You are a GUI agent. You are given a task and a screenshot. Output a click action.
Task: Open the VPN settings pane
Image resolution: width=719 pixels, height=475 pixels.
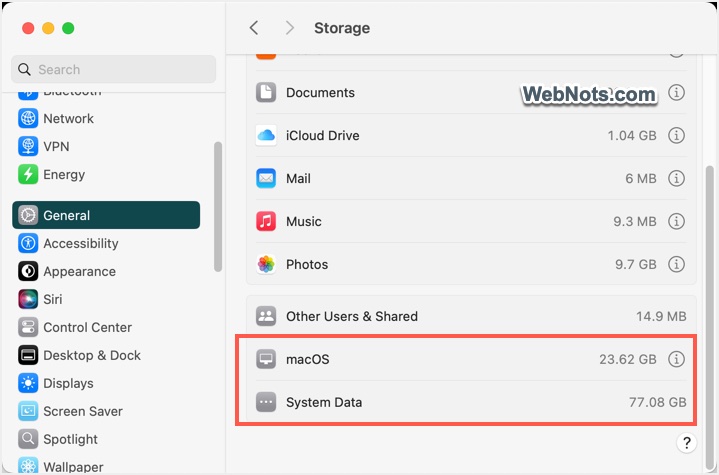[x=106, y=146]
